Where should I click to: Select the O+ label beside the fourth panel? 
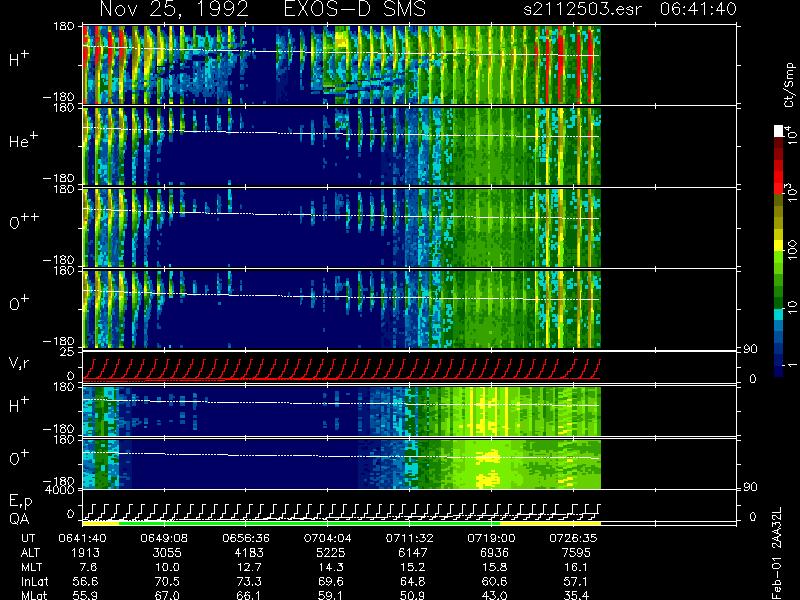click(x=19, y=303)
